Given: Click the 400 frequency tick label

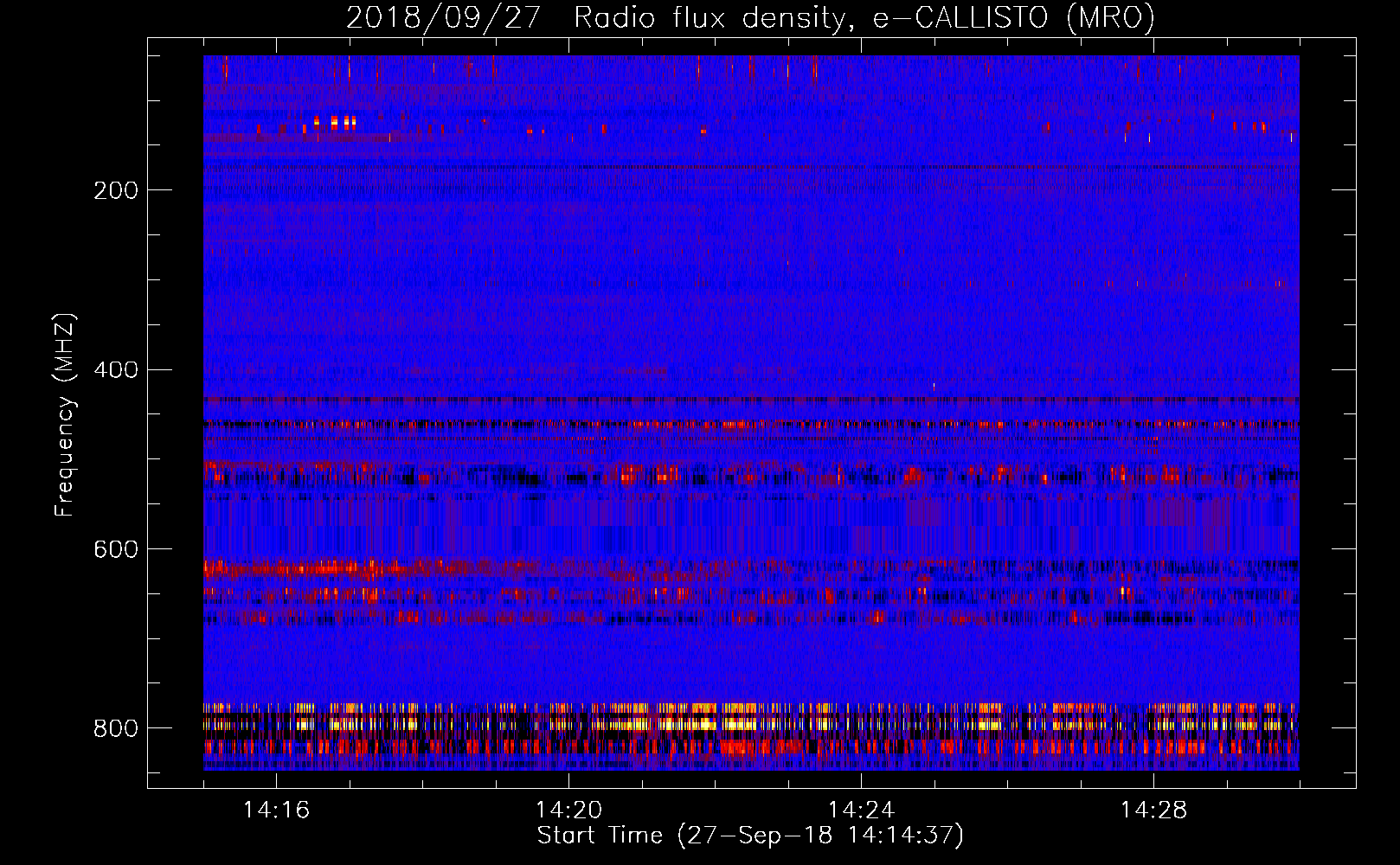Looking at the screenshot, I should point(115,370).
